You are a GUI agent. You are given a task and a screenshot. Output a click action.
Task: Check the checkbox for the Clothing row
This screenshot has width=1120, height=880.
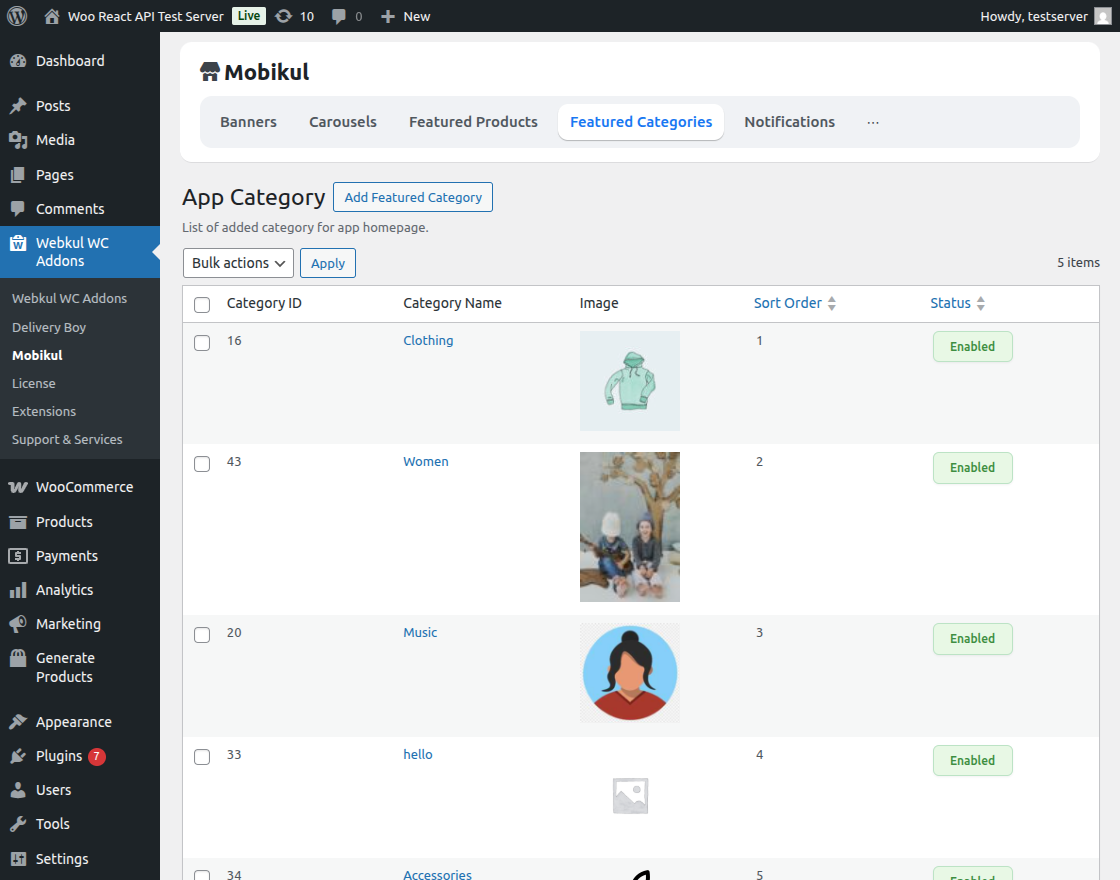202,342
